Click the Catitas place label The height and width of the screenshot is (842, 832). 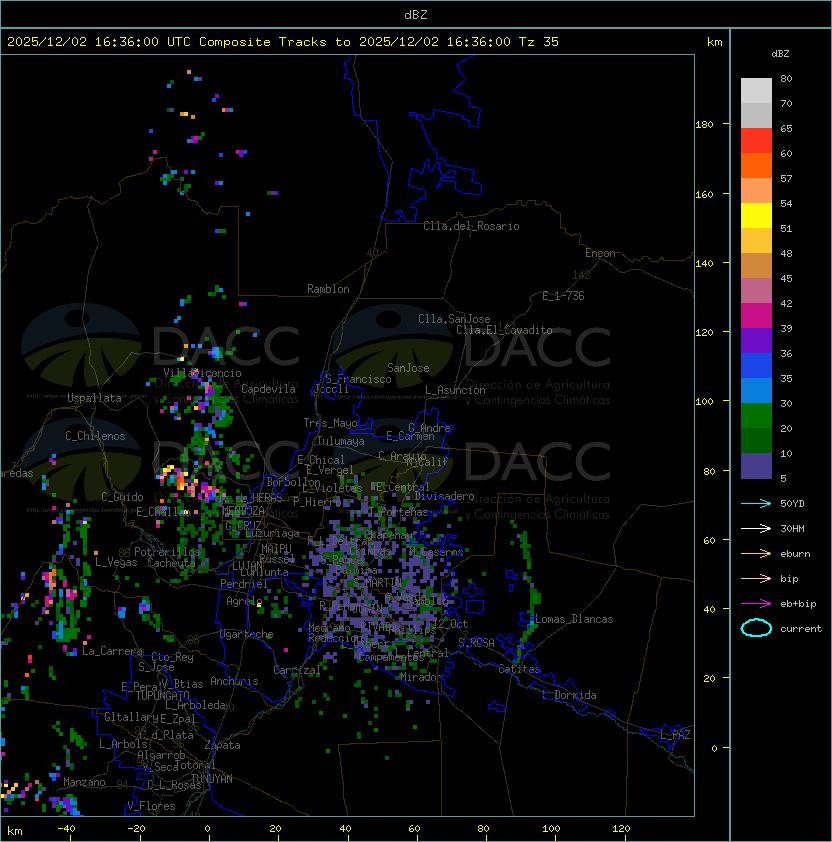pyautogui.click(x=519, y=669)
